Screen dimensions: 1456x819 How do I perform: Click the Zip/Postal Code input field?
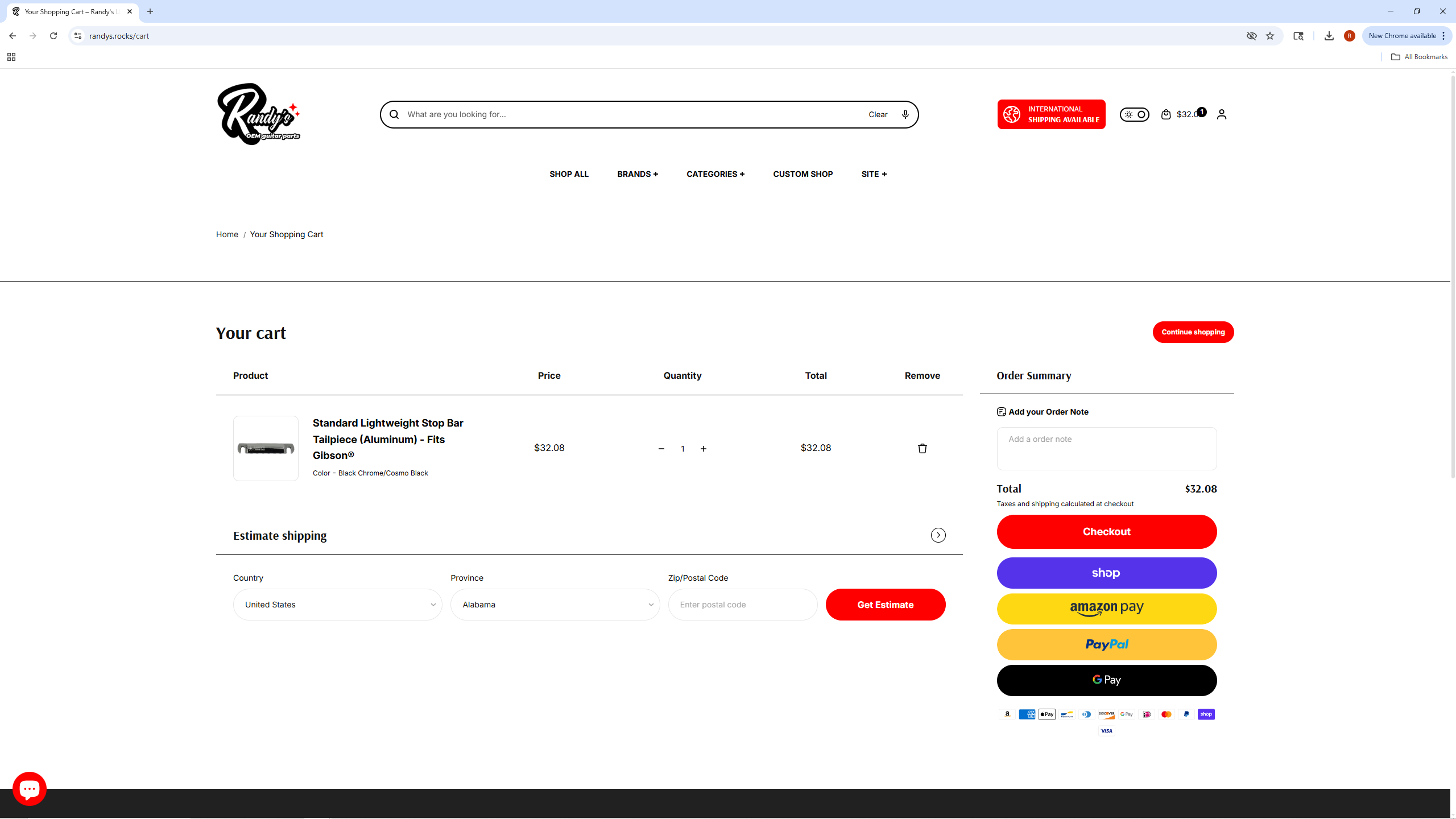(742, 605)
